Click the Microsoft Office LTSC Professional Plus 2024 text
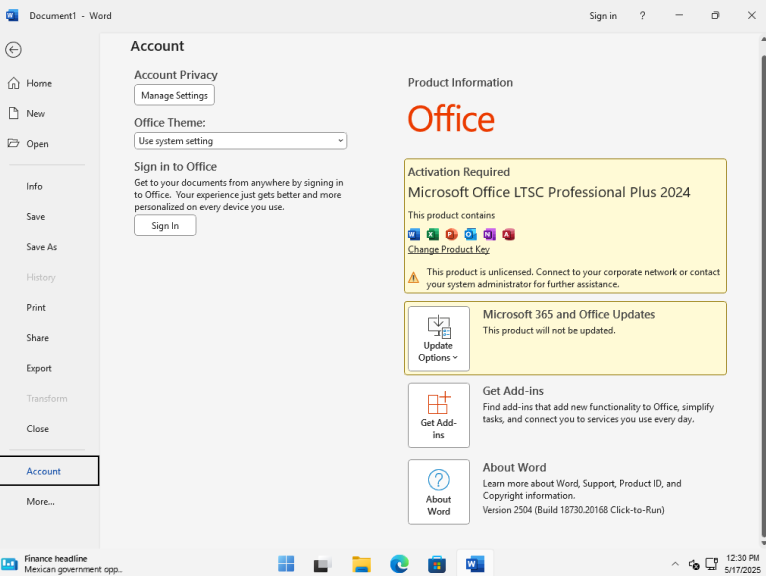766x576 pixels. tap(549, 192)
